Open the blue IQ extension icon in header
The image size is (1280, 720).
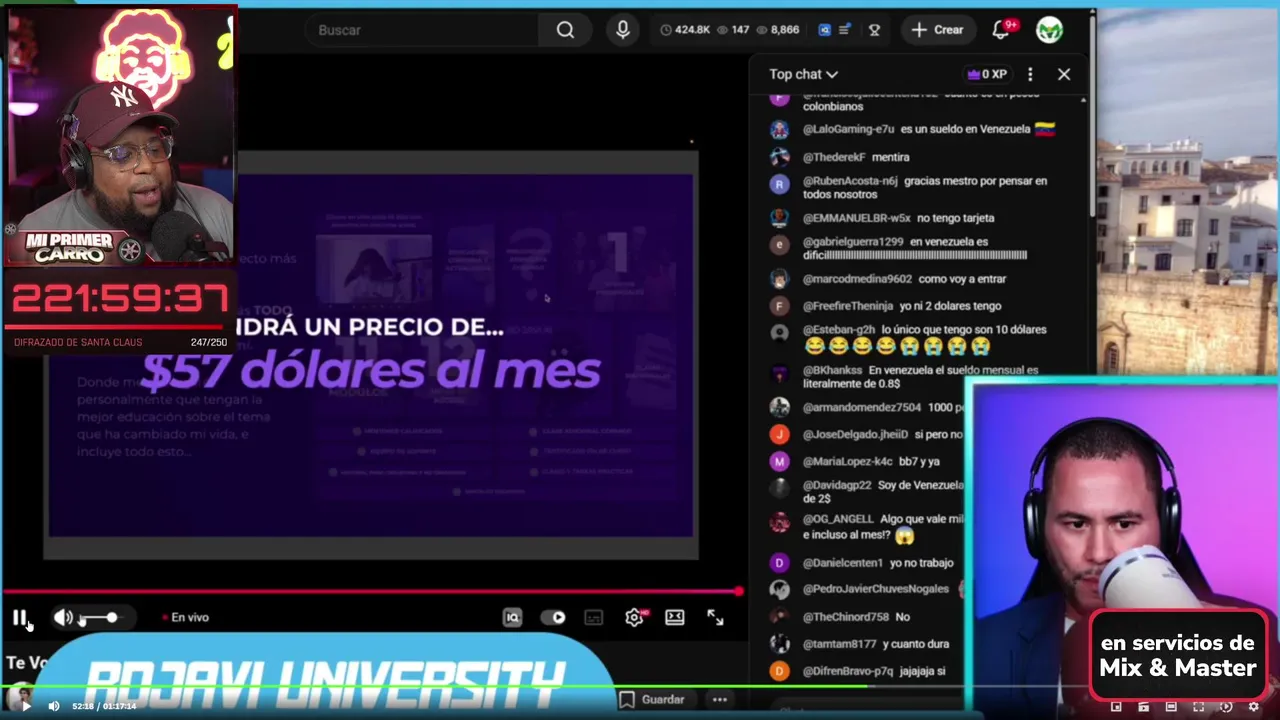tap(824, 30)
